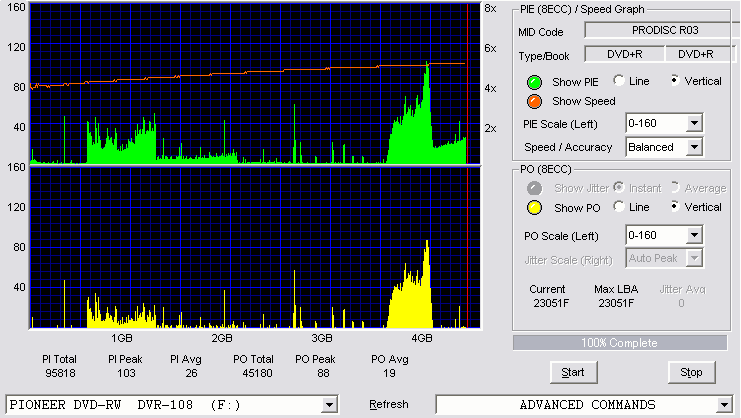
Task: Click the Refresh label
Action: pyautogui.click(x=388, y=405)
